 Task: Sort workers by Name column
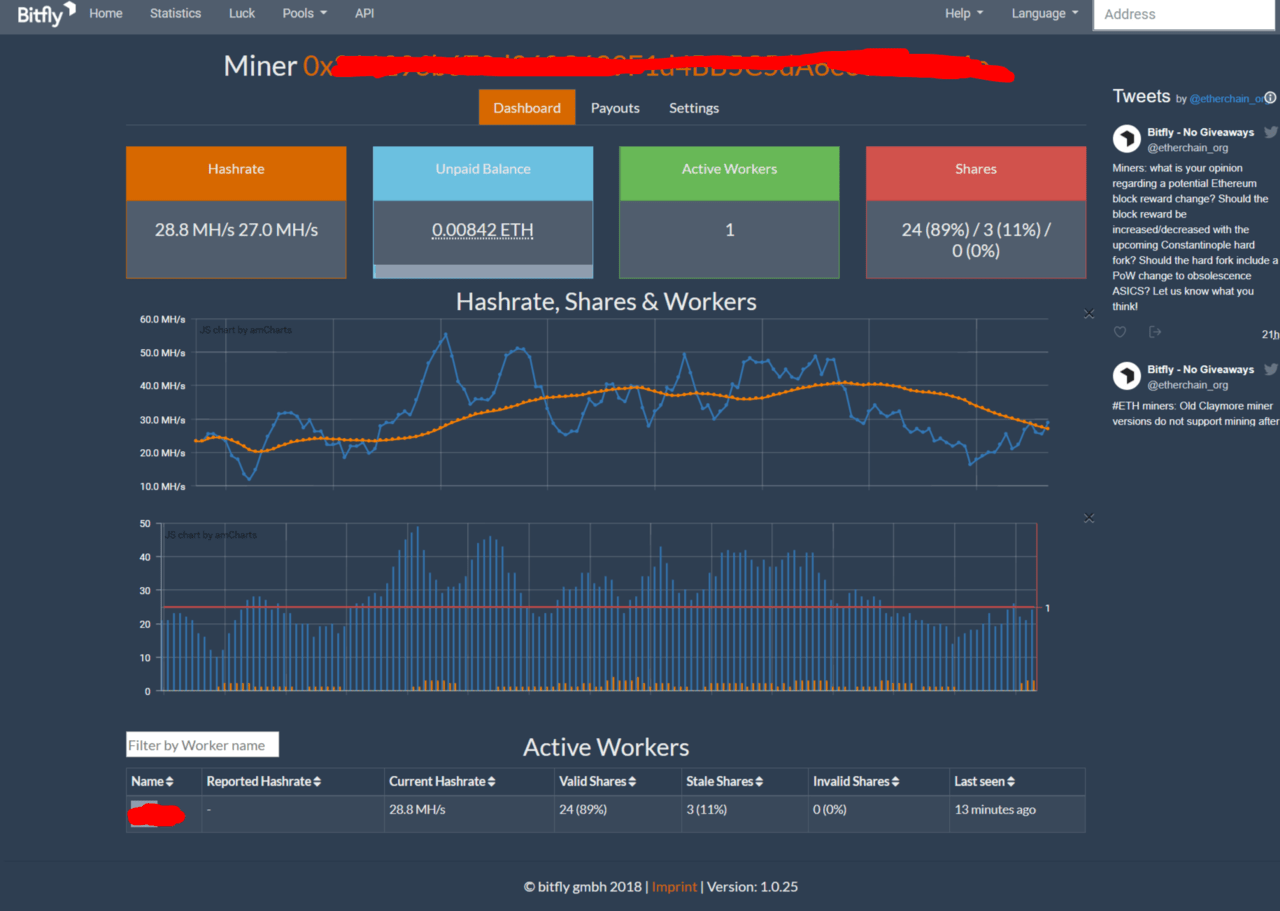click(152, 781)
